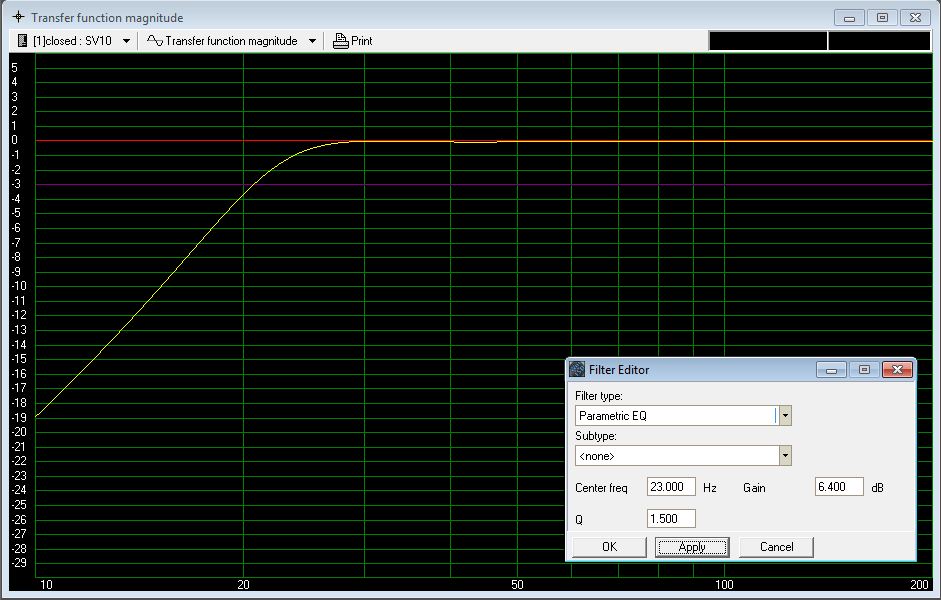Click the Center freq field showing 23.000
Viewport: 941px width, 600px height.
(x=671, y=487)
